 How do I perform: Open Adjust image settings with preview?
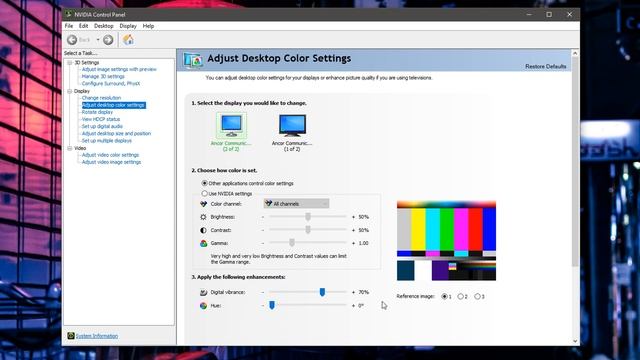pos(119,69)
